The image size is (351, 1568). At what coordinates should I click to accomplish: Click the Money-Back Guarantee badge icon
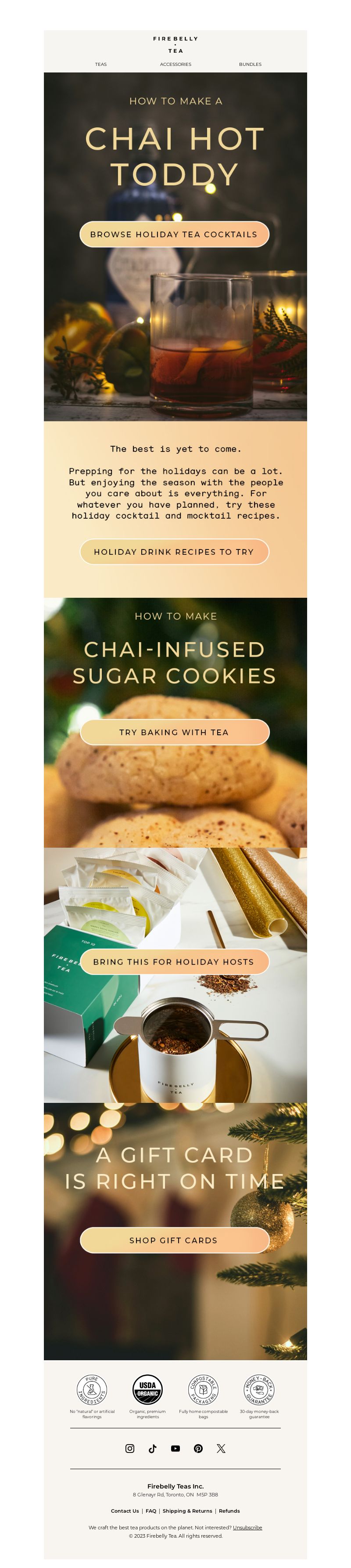point(259,1390)
